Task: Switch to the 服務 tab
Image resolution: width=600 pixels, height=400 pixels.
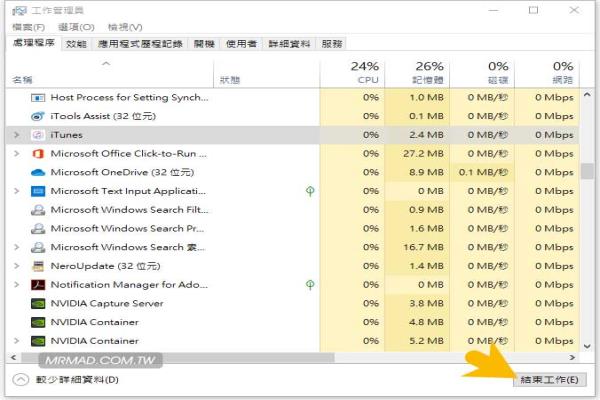Action: (x=331, y=44)
